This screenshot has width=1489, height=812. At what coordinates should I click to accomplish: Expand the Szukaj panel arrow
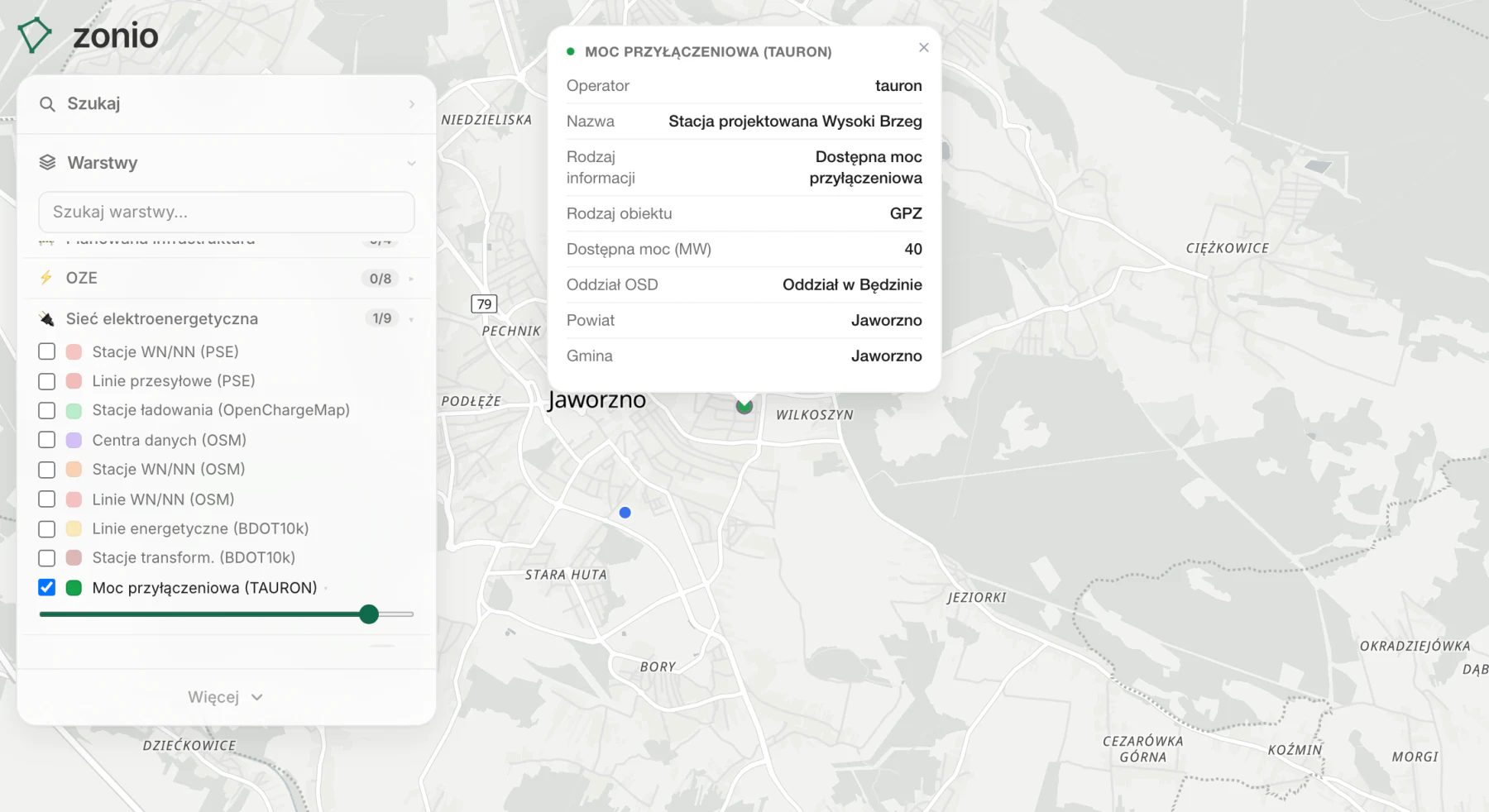tap(411, 104)
